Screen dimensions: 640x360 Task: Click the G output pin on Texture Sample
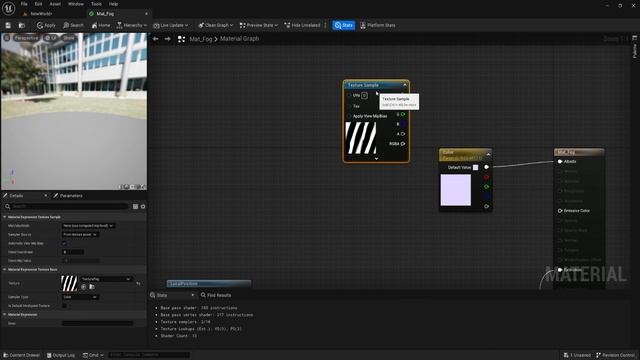pos(403,114)
